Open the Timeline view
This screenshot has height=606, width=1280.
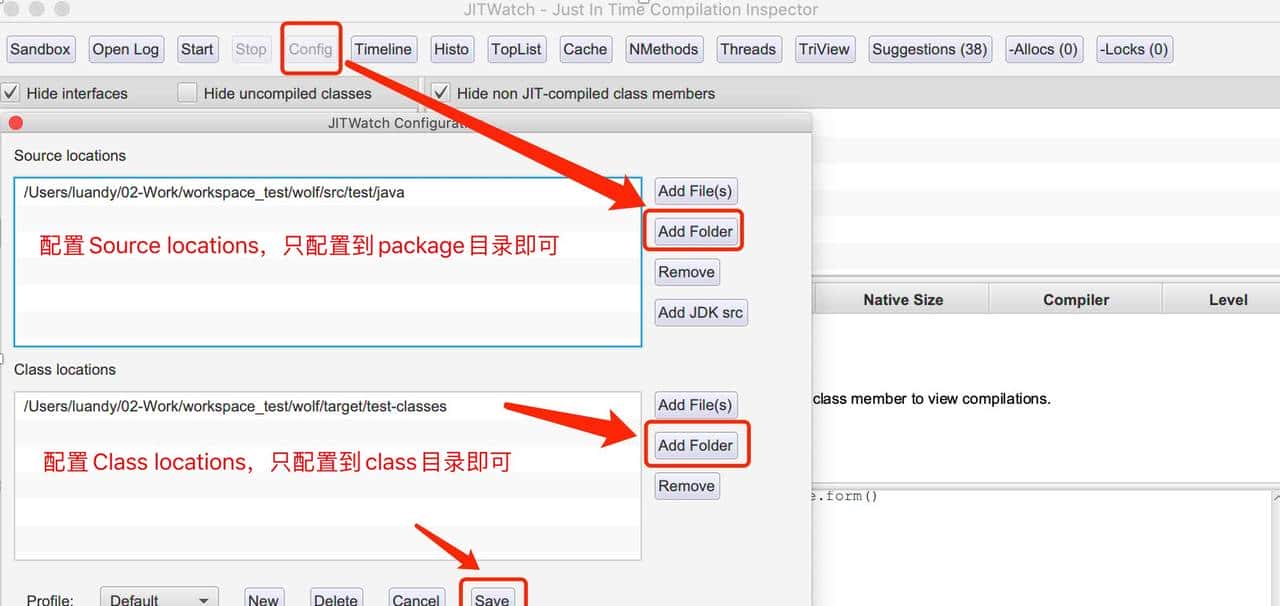tap(383, 48)
